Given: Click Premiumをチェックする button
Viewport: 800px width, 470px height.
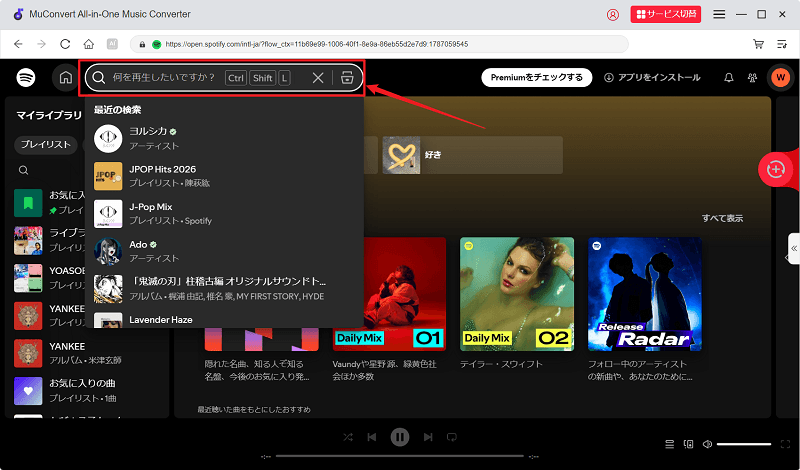Looking at the screenshot, I should [x=537, y=78].
